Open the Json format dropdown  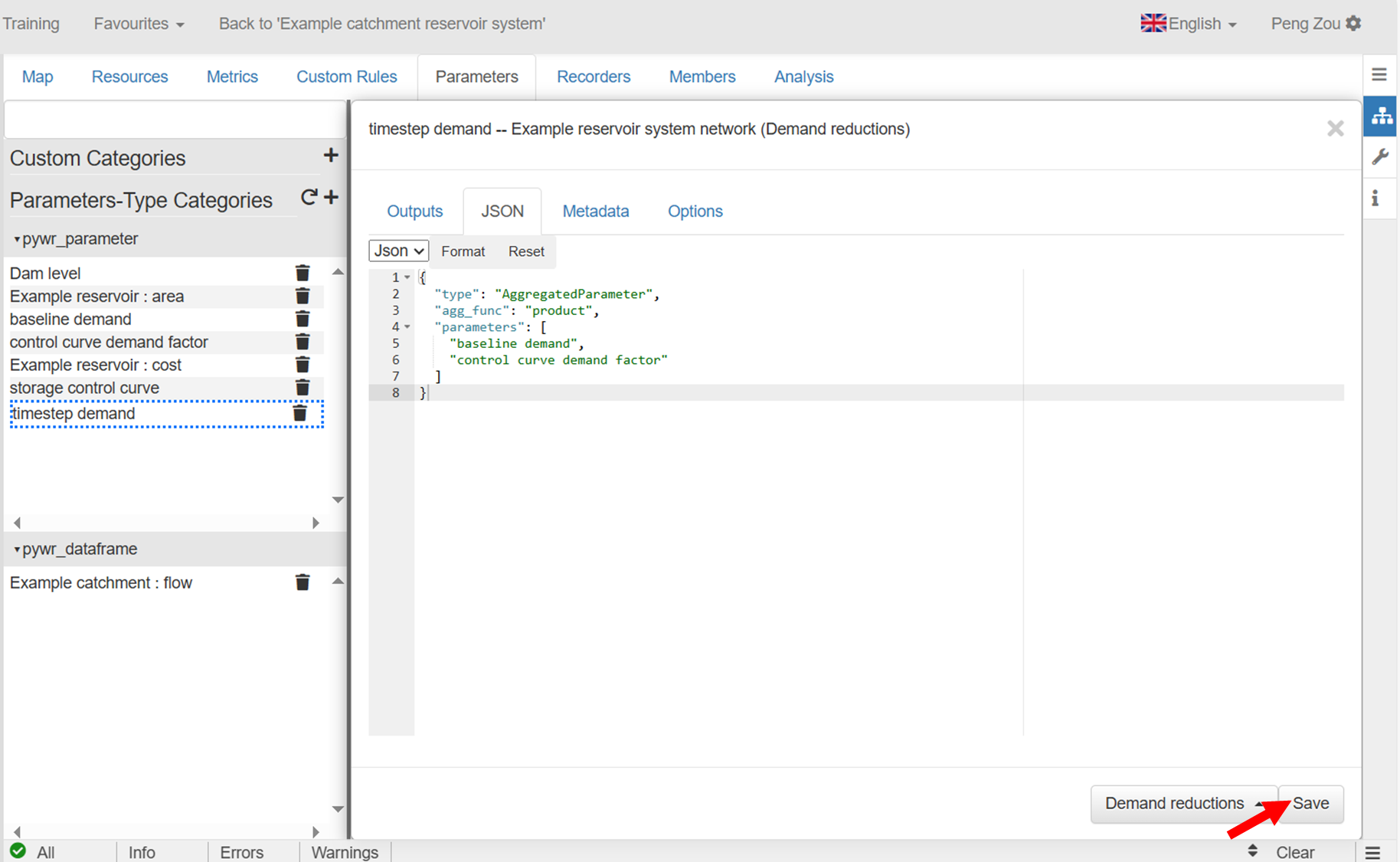pos(398,251)
